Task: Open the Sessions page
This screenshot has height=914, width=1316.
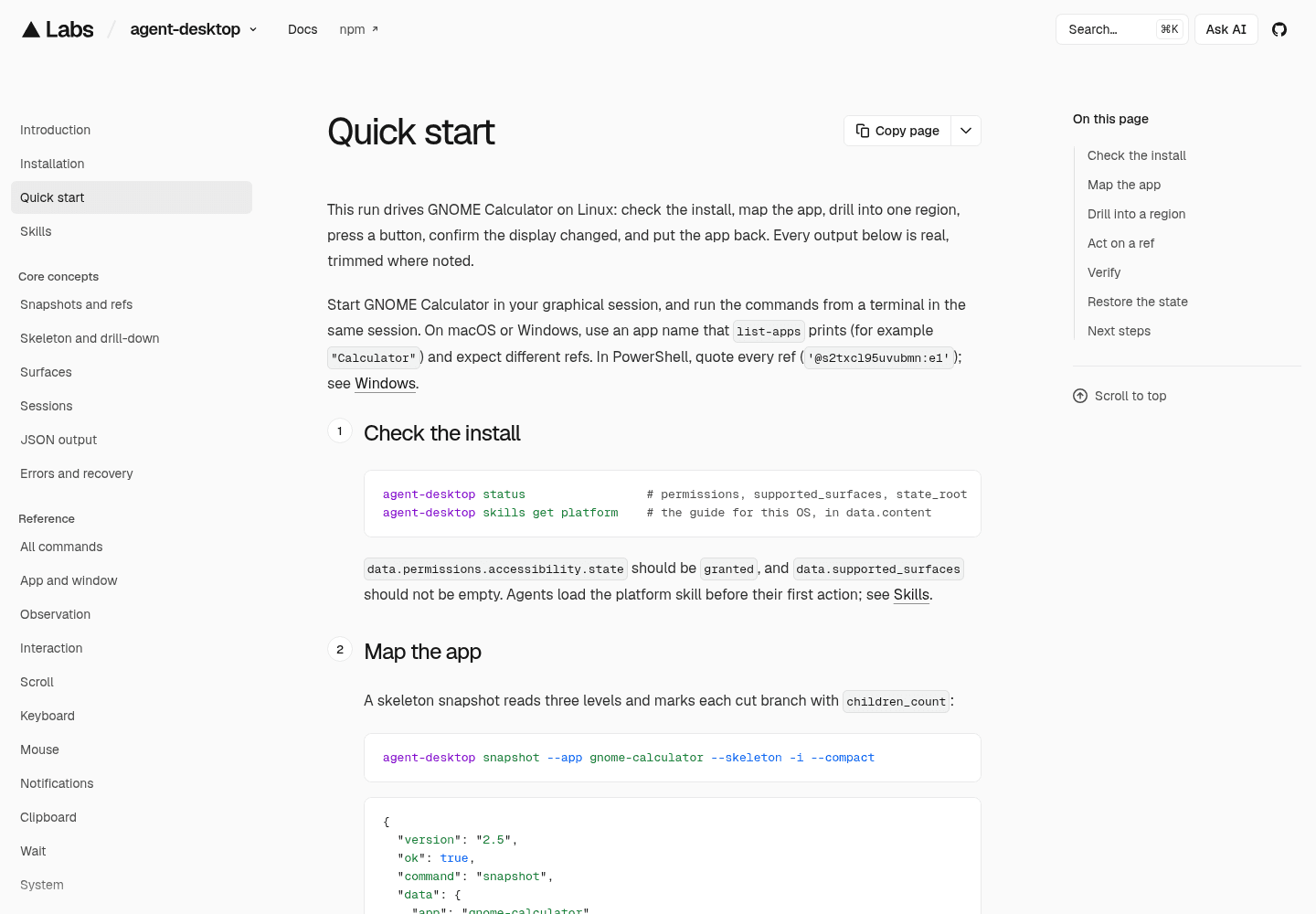Action: (x=132, y=406)
